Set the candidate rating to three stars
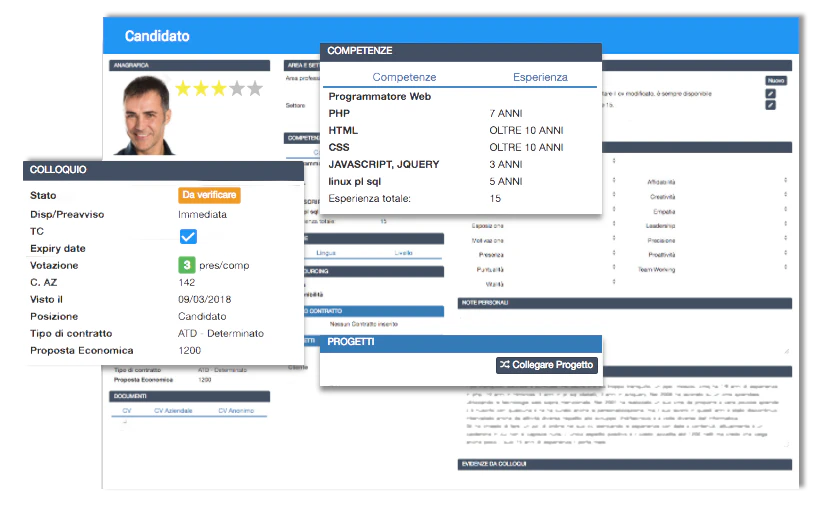The image size is (826, 513). (x=219, y=88)
